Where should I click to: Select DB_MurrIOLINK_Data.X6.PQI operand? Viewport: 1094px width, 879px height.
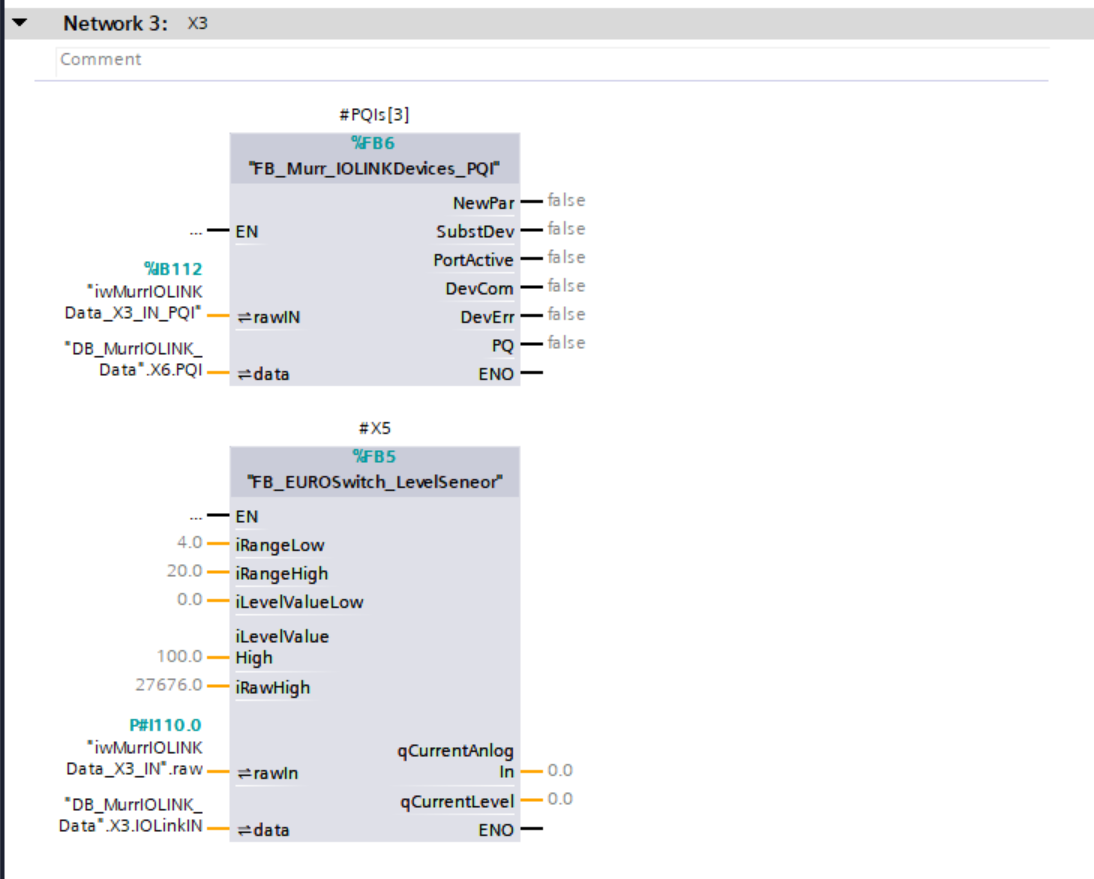[x=133, y=359]
